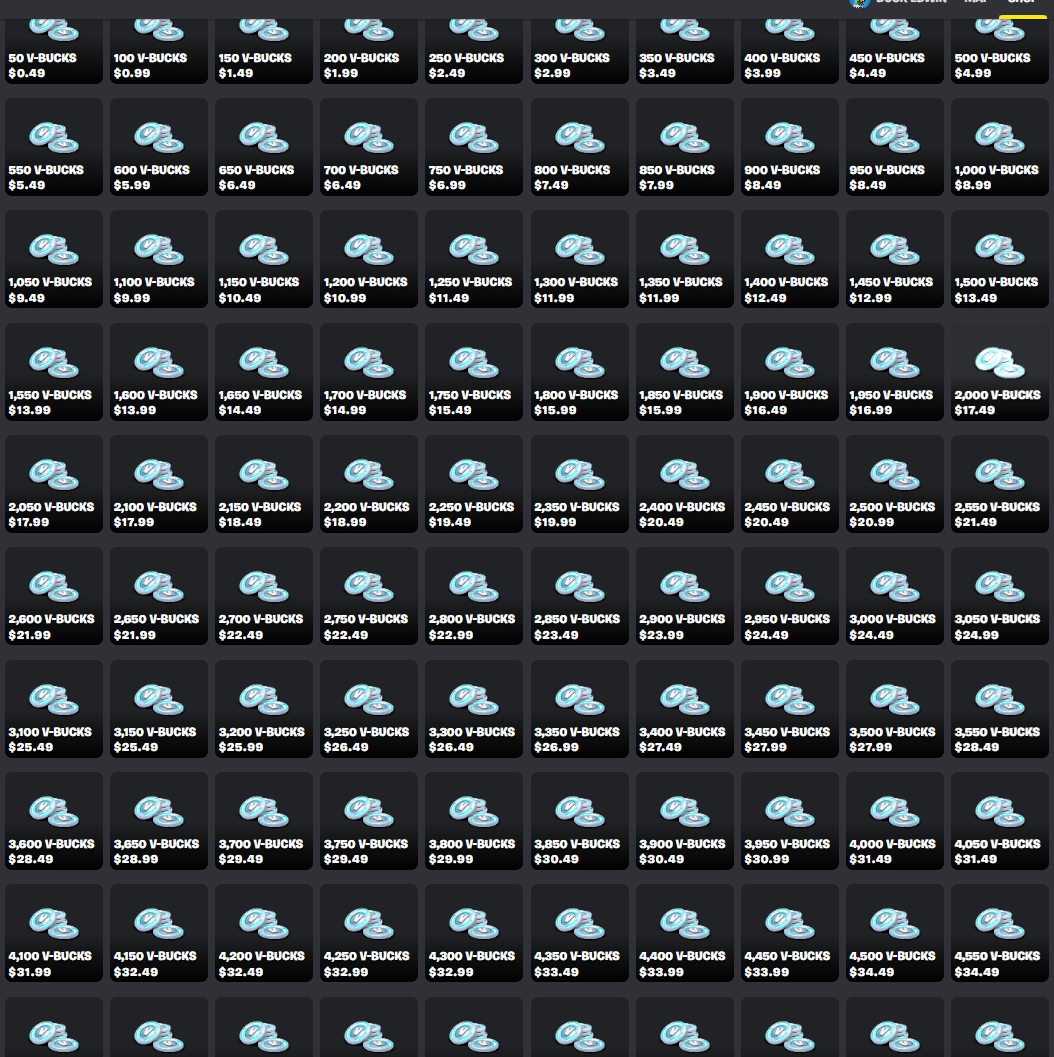Click the coin icon above 1,800 V-Bucks
The image size is (1054, 1057).
click(579, 362)
